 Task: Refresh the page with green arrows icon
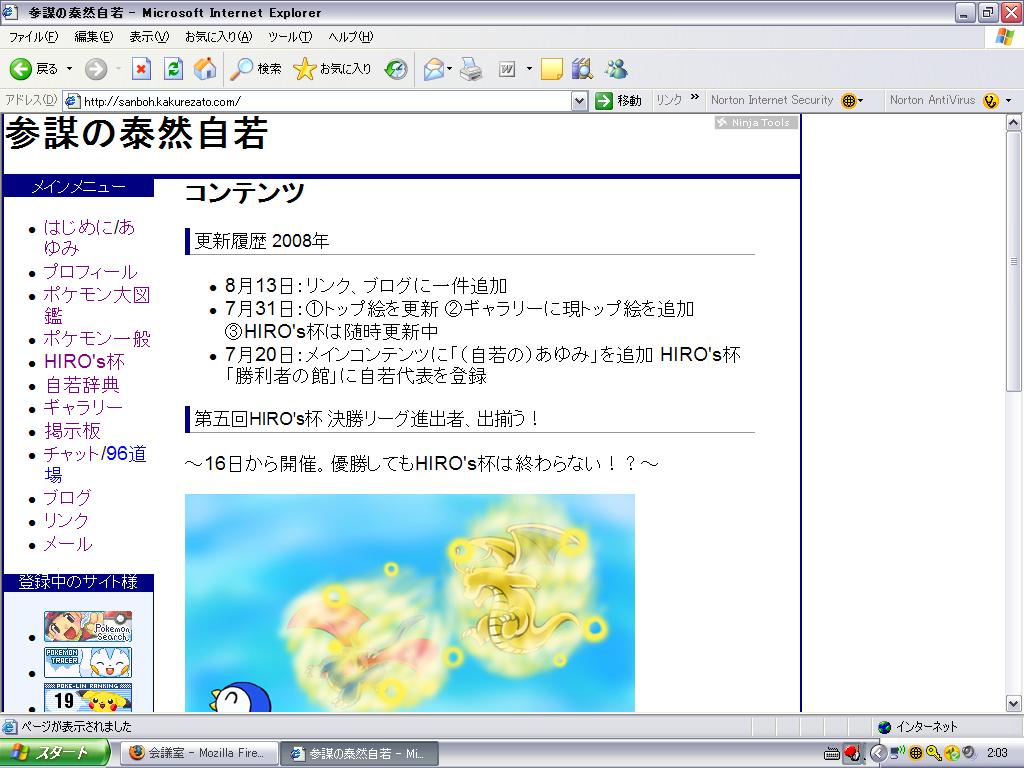(x=173, y=69)
